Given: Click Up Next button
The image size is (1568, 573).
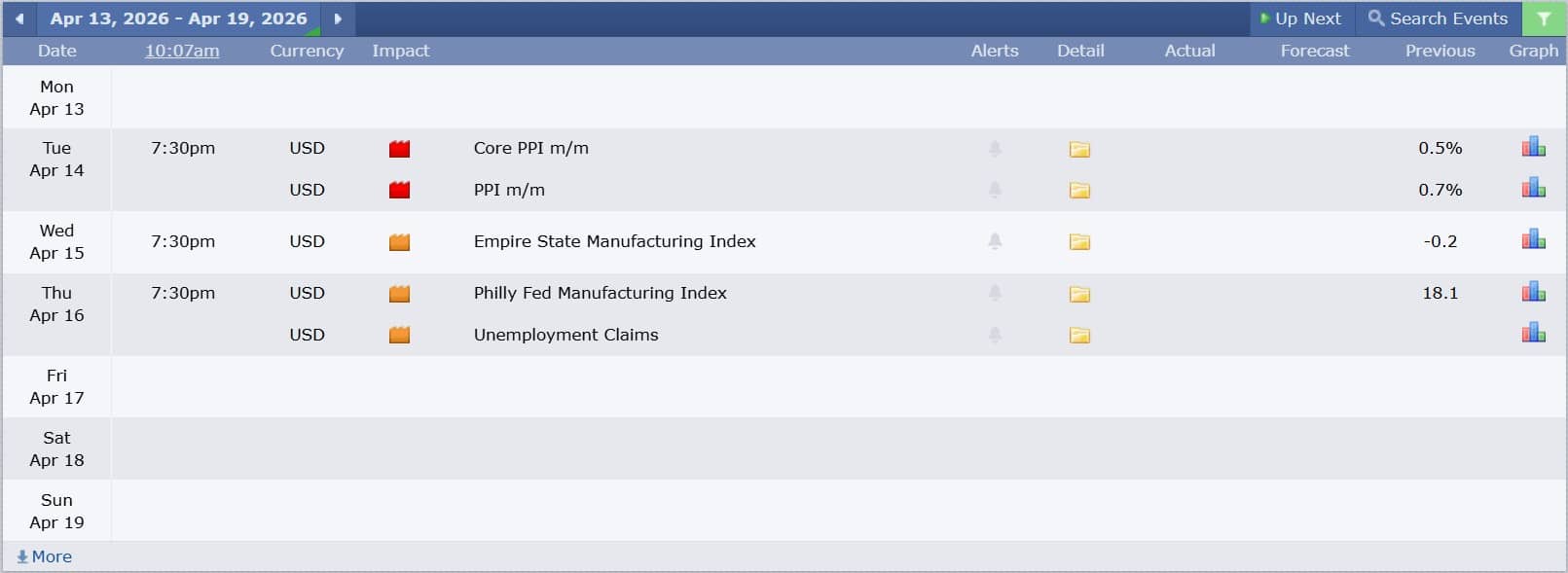Looking at the screenshot, I should coord(1300,18).
